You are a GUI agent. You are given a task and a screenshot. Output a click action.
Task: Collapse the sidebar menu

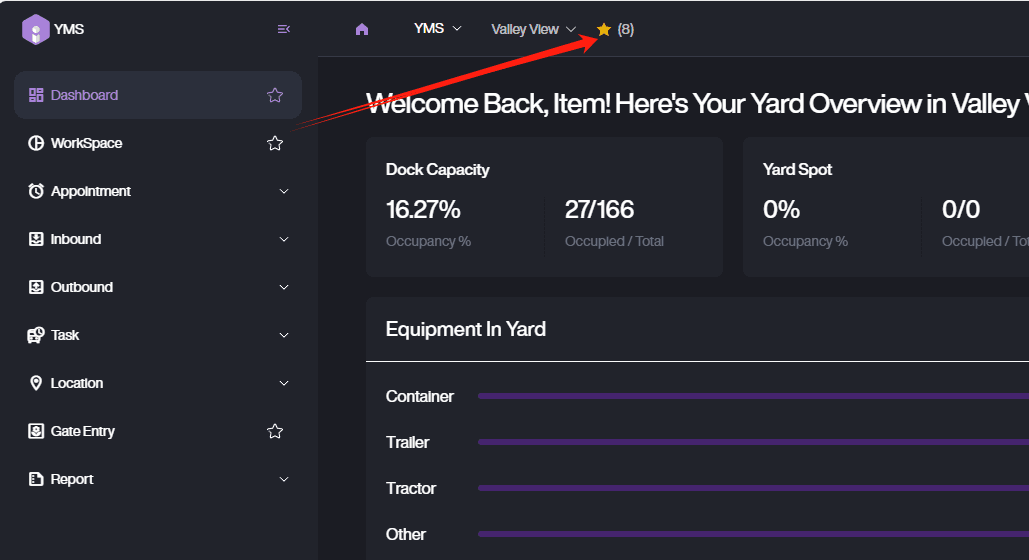[x=284, y=29]
